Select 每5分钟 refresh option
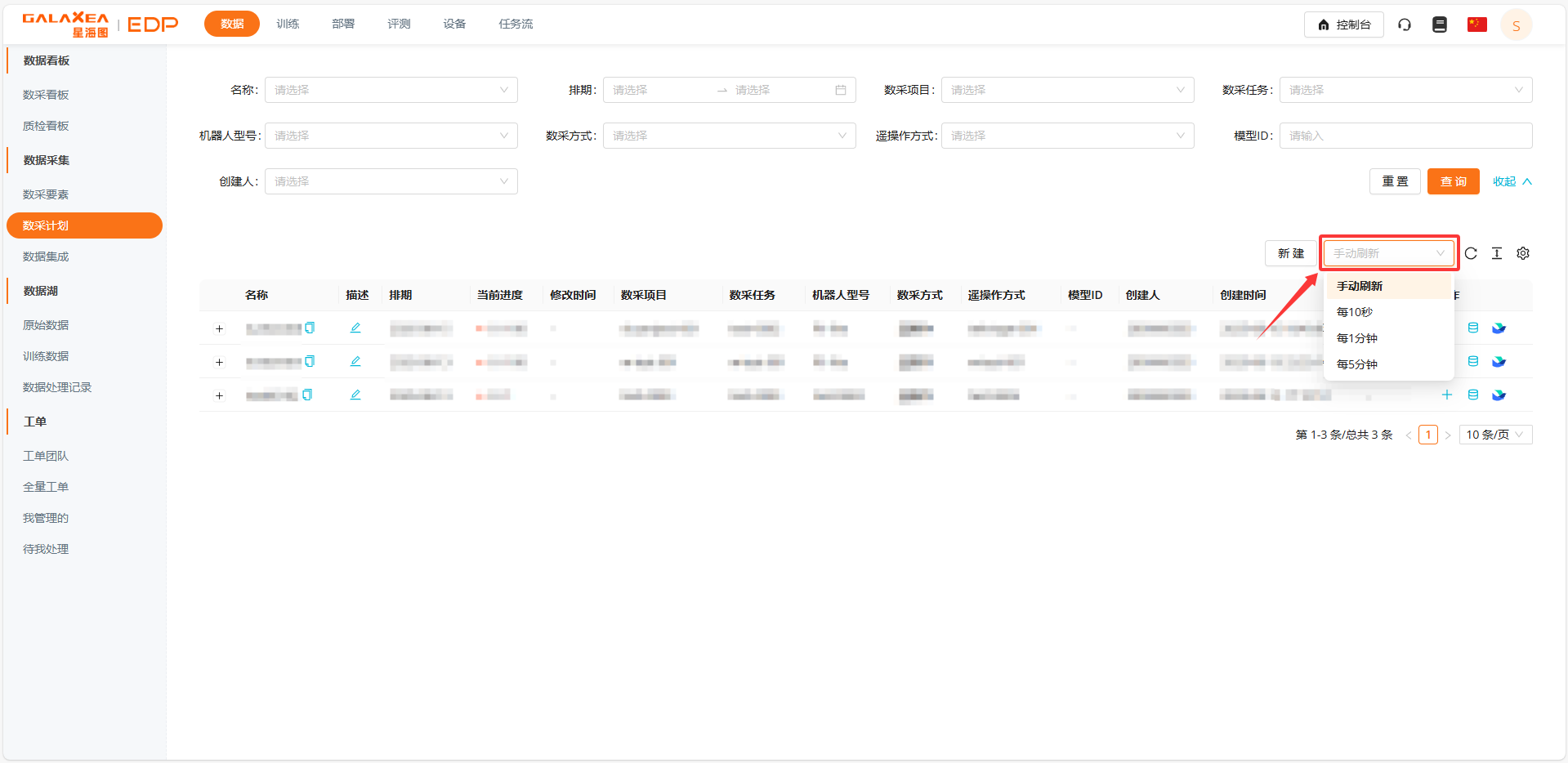 pos(1387,364)
